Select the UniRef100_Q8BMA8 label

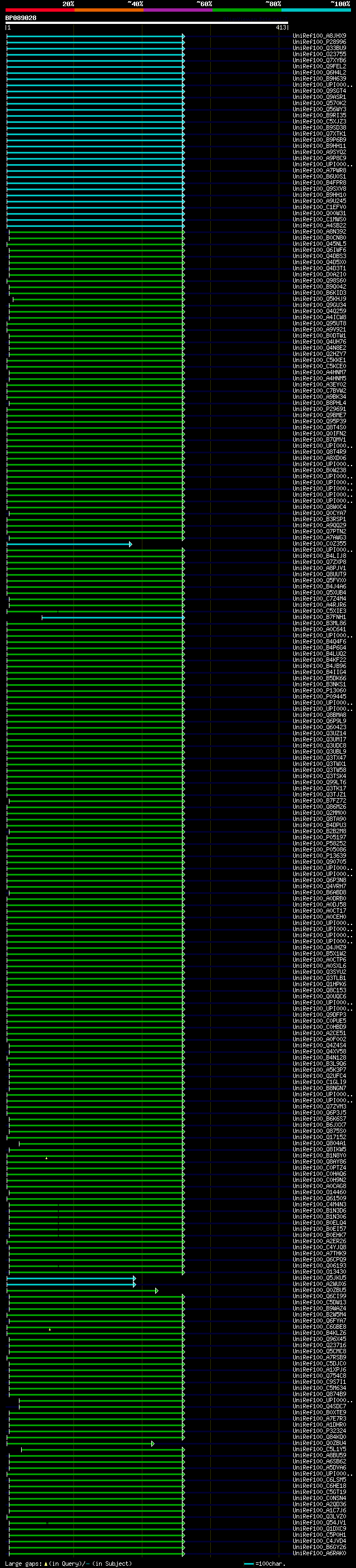point(319,715)
